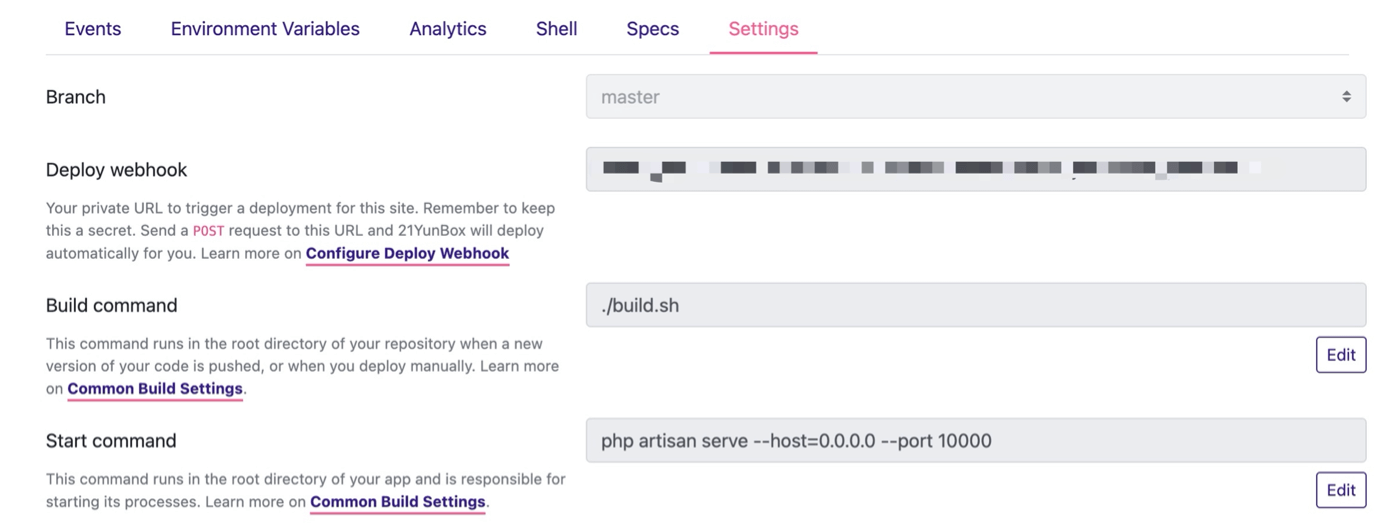Open the Shell tab
1400x527 pixels.
coord(556,29)
